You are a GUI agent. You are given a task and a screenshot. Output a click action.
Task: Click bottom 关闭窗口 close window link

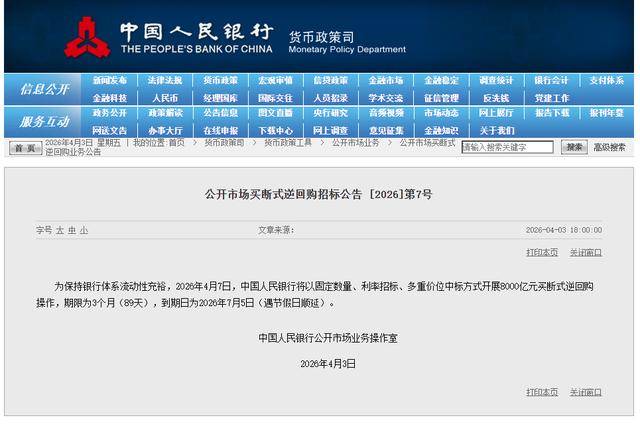586,392
